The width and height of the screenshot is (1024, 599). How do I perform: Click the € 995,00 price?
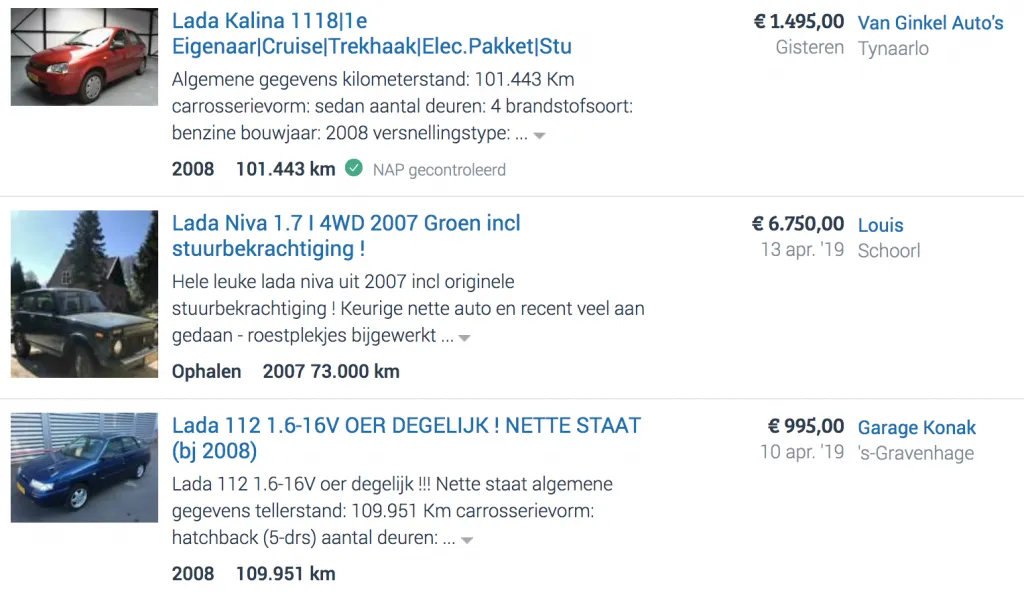[805, 427]
